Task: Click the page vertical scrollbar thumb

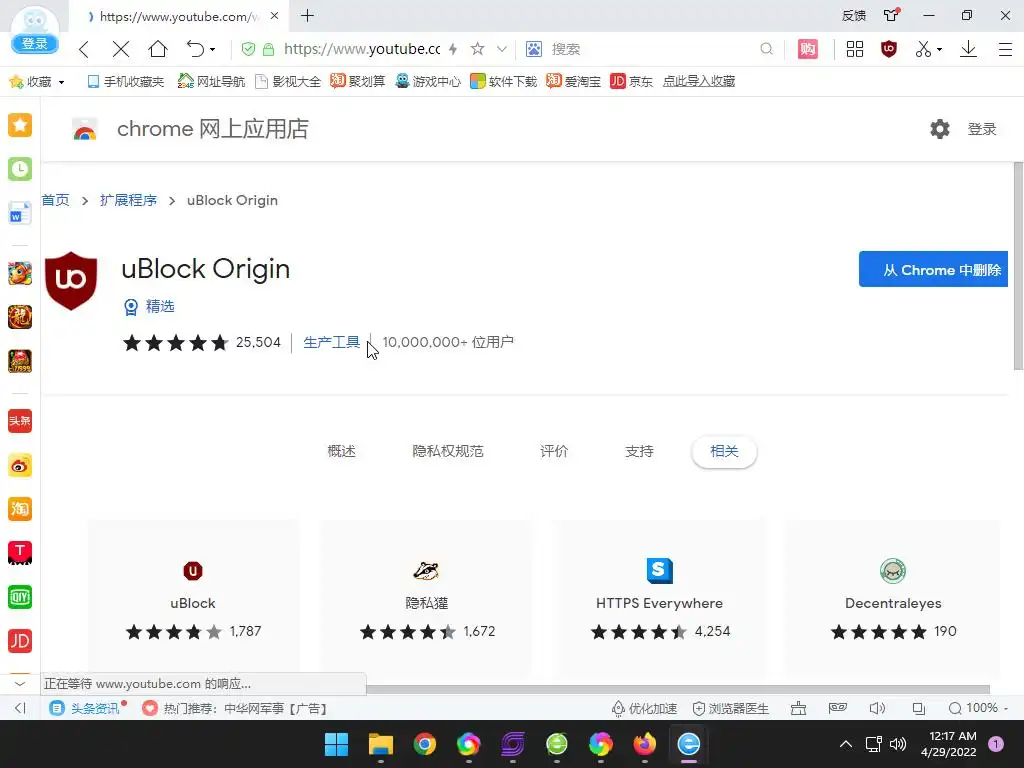Action: click(1018, 266)
